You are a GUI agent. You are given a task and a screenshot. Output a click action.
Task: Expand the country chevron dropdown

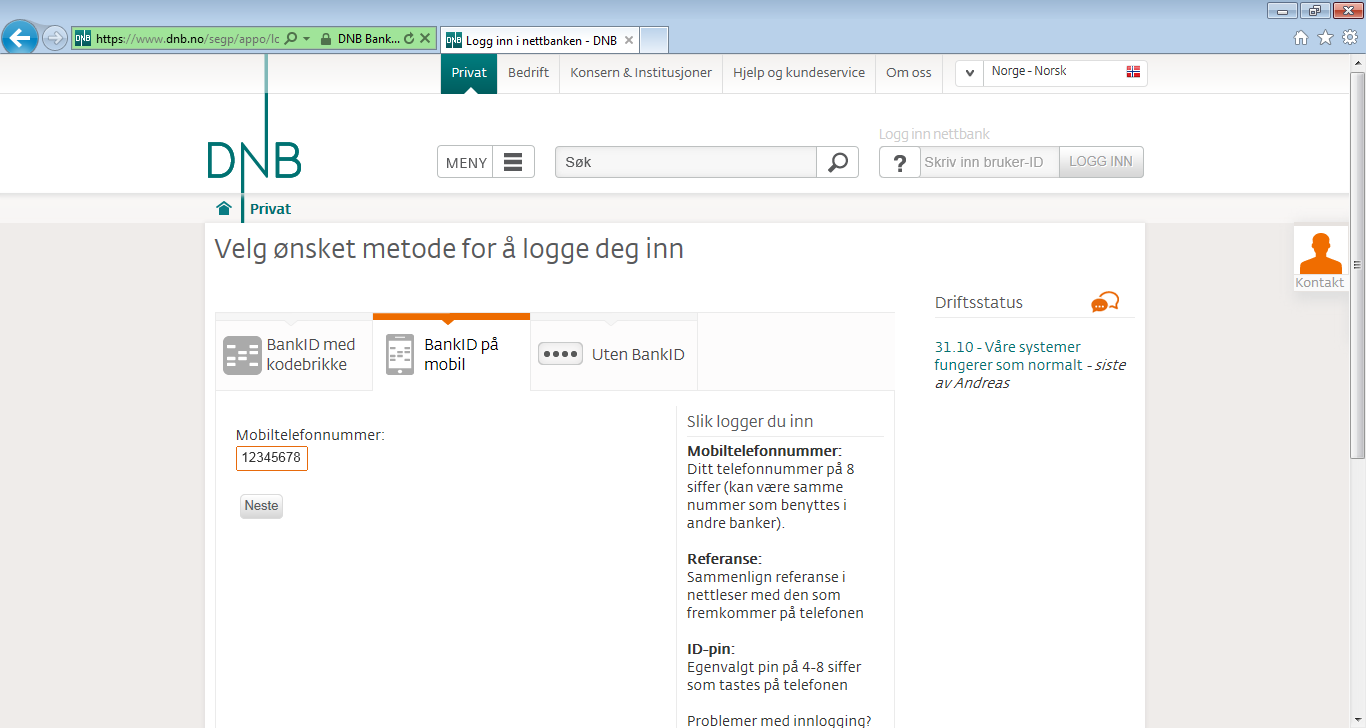tap(969, 74)
